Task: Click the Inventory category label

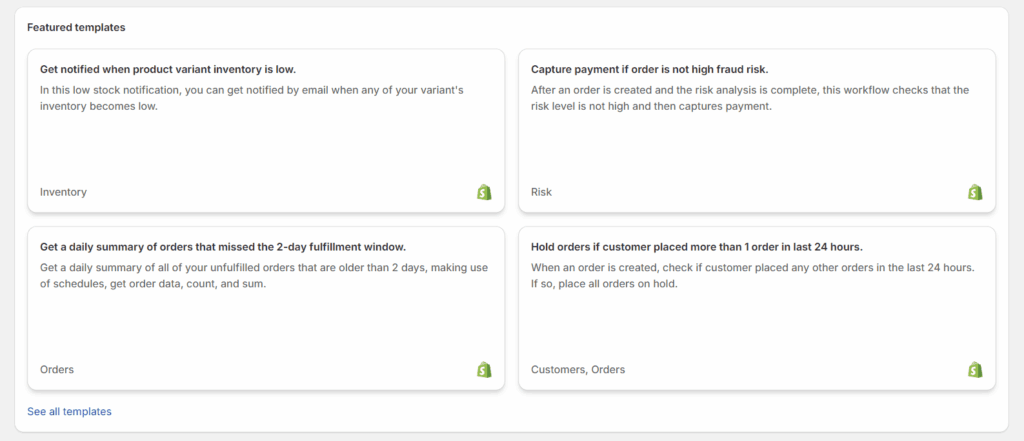Action: pos(63,192)
